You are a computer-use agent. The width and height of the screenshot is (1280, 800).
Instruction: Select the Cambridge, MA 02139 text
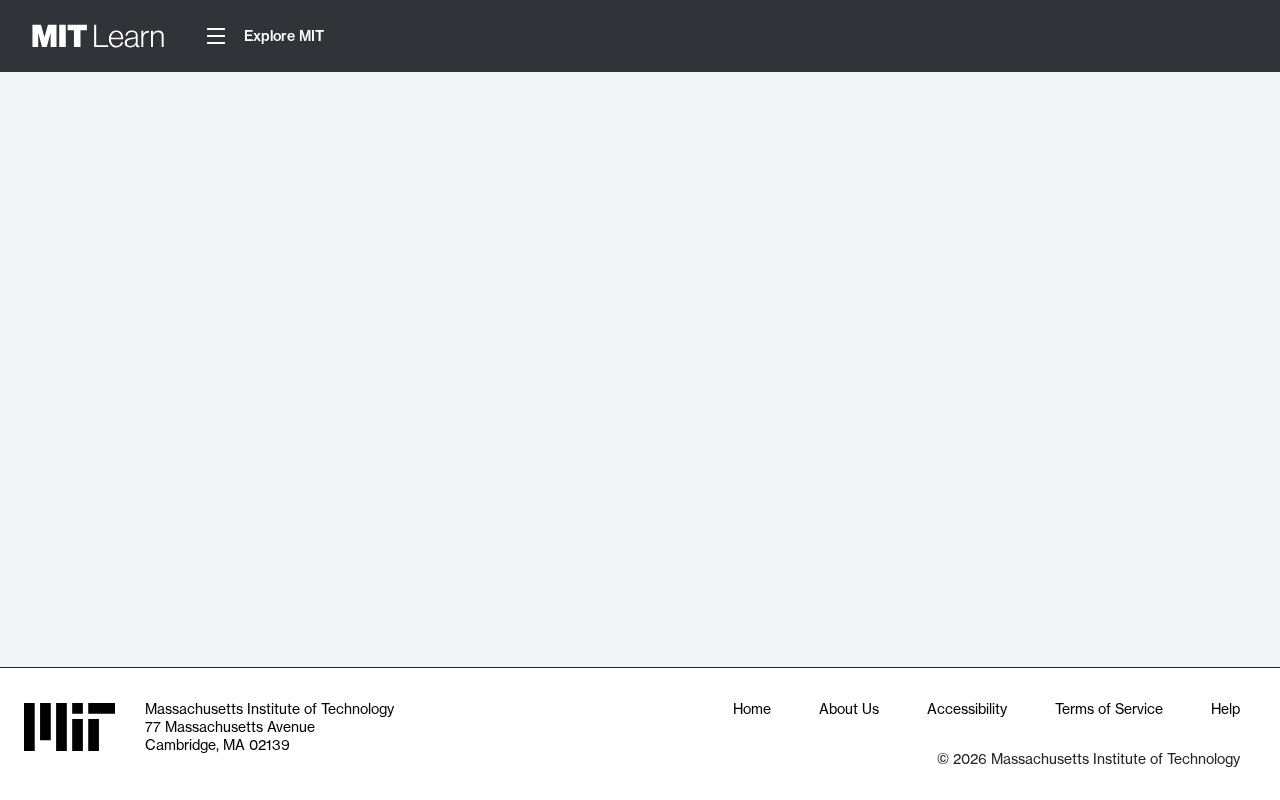pos(217,745)
